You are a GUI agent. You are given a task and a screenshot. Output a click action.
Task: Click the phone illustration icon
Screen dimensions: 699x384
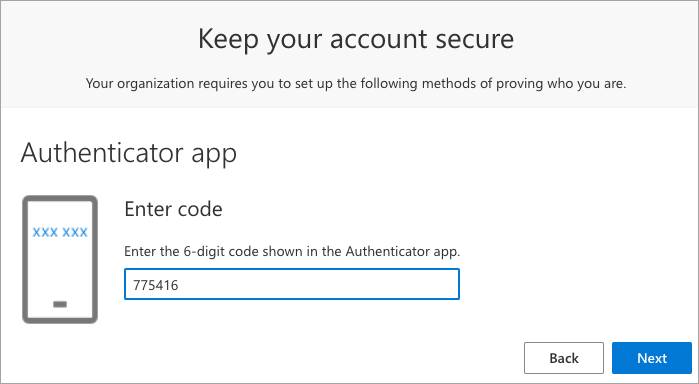click(60, 259)
